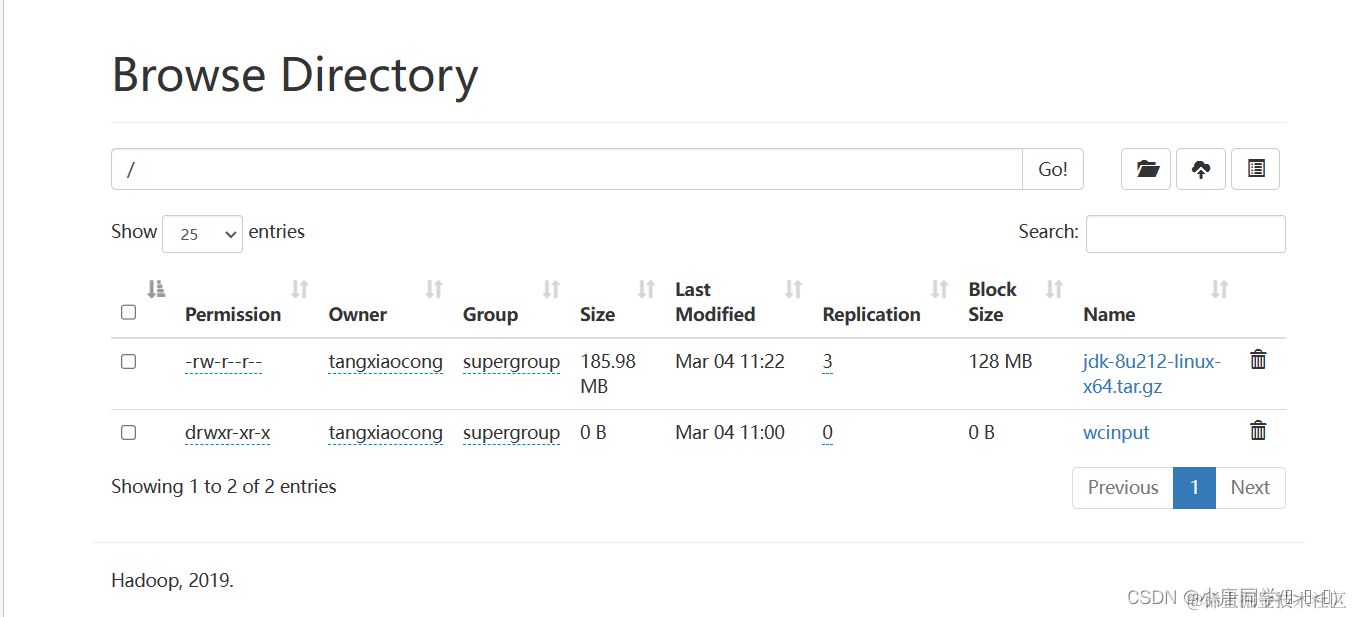Sort by Size column sort icon
1353x617 pixels.
click(x=647, y=290)
